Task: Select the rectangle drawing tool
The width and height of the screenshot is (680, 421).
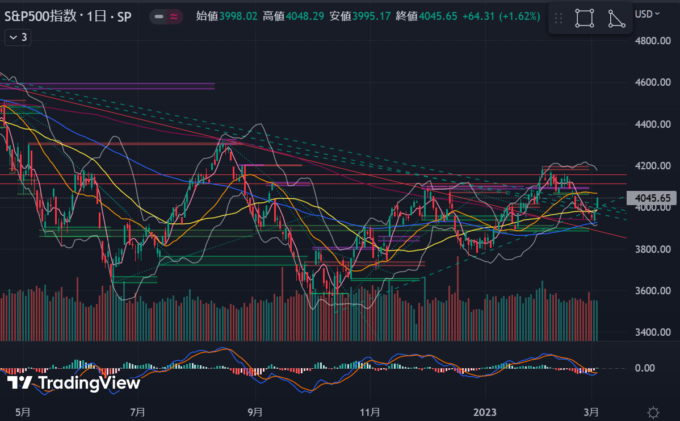Action: 584,18
